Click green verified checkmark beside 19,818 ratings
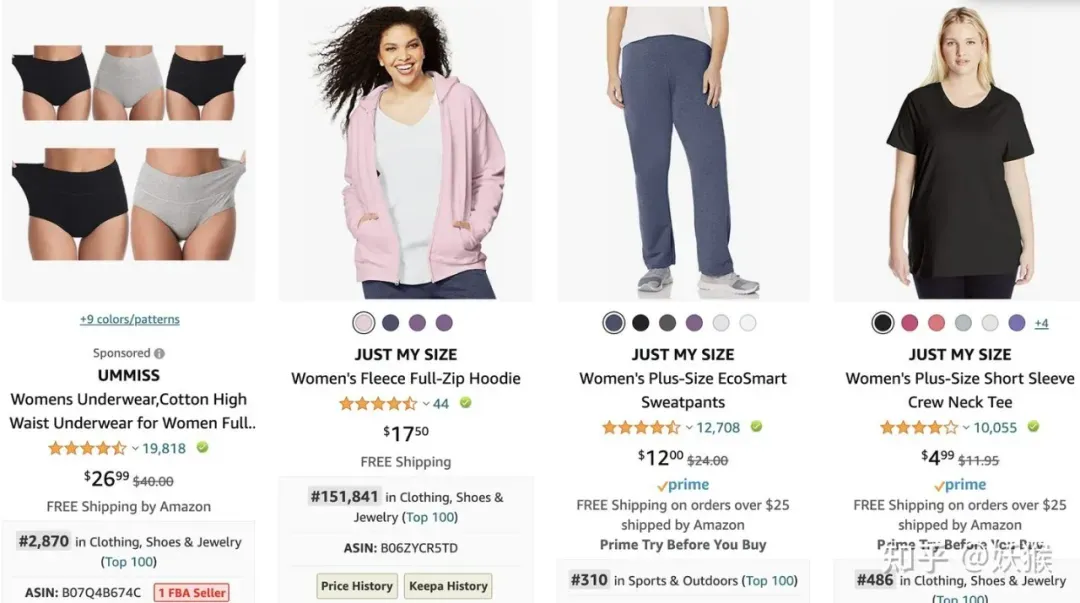The image size is (1080, 603). coord(202,447)
